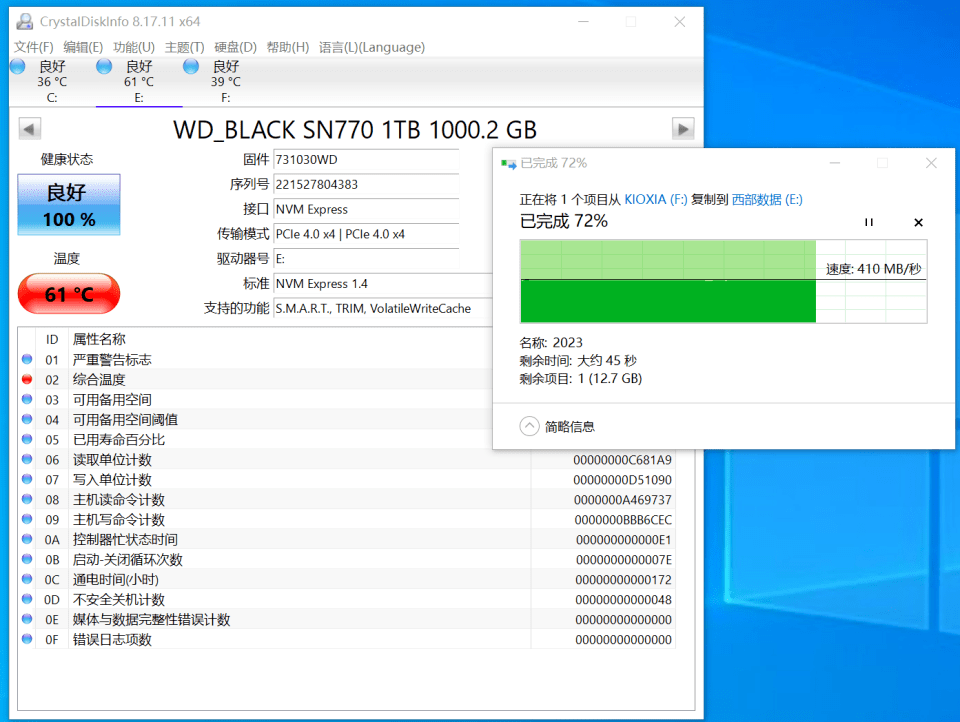
Task: Click status dot for 07 写入单位计数
Action: (27, 479)
